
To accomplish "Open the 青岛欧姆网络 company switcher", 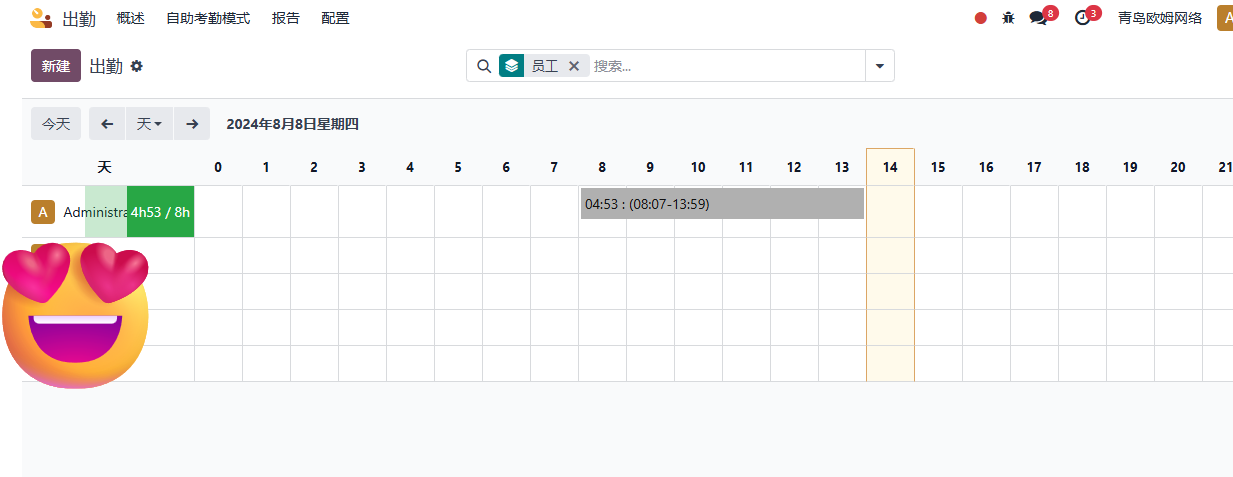I will (x=1160, y=18).
